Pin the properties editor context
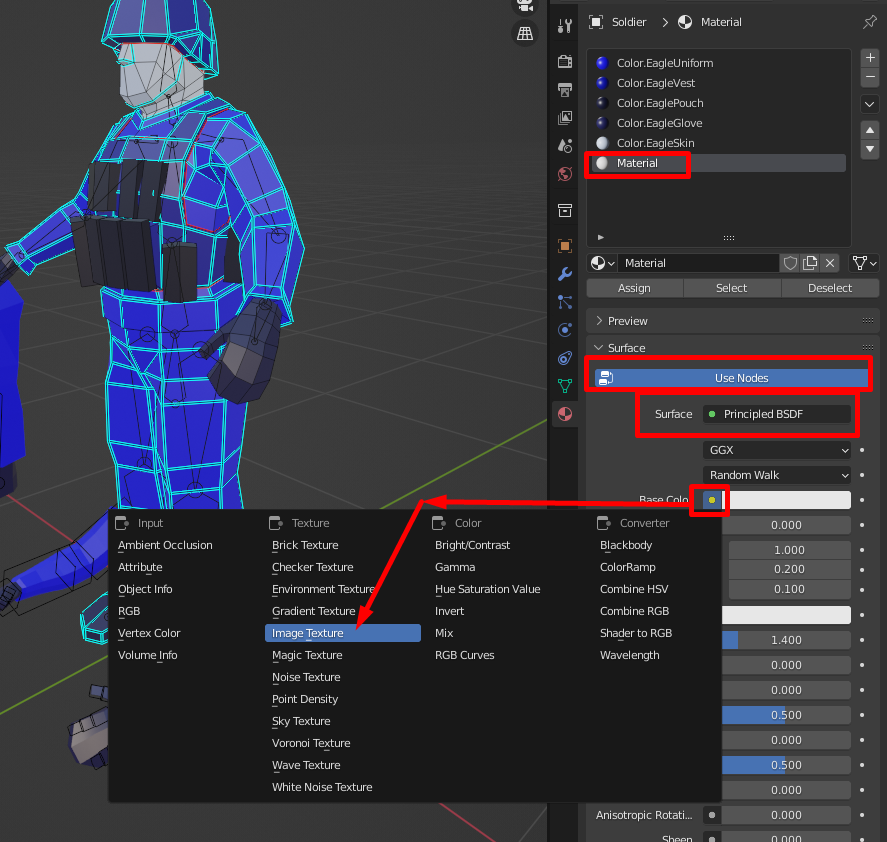 coord(869,22)
